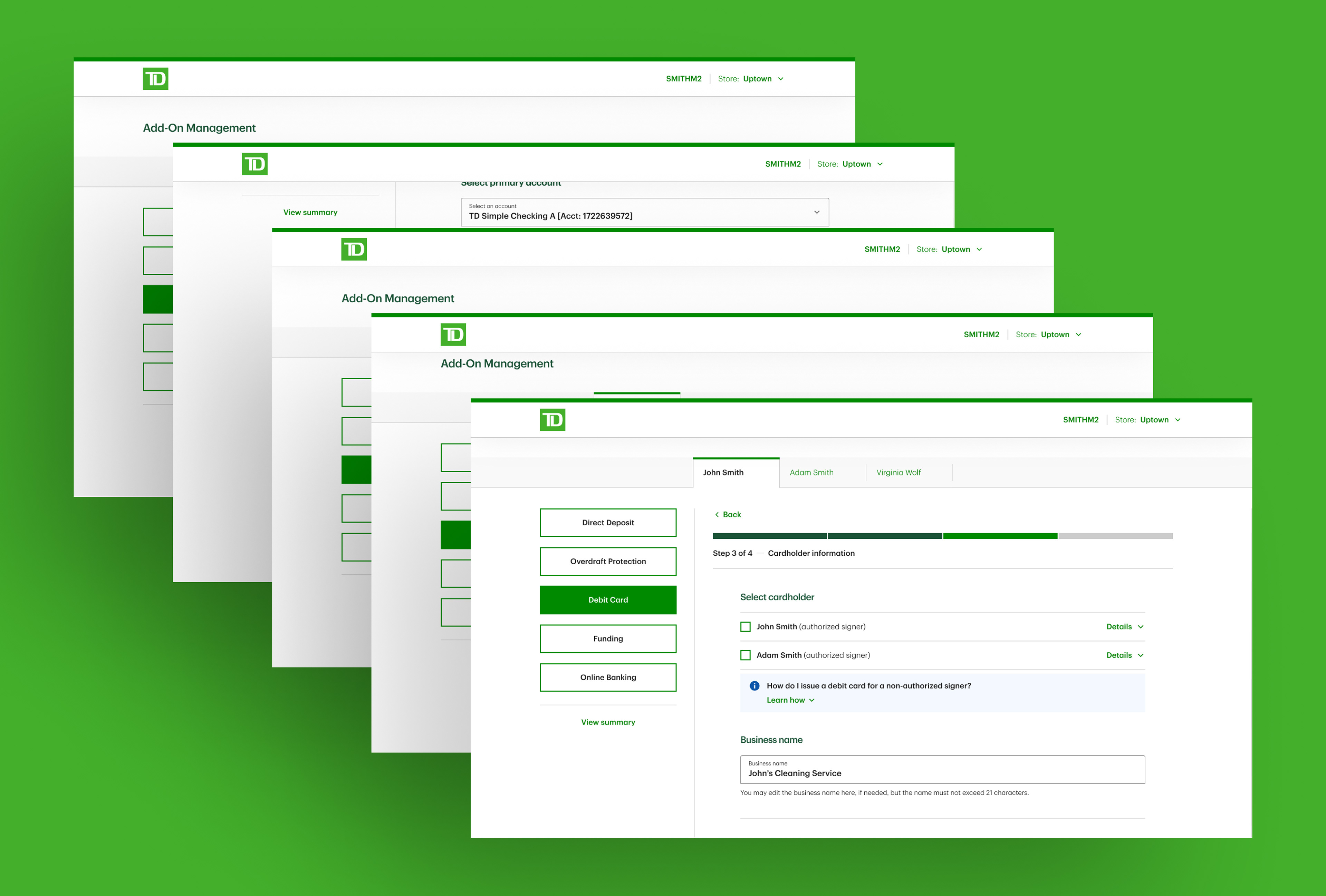Click the TD logo in the second window
The image size is (1326, 896).
(254, 164)
